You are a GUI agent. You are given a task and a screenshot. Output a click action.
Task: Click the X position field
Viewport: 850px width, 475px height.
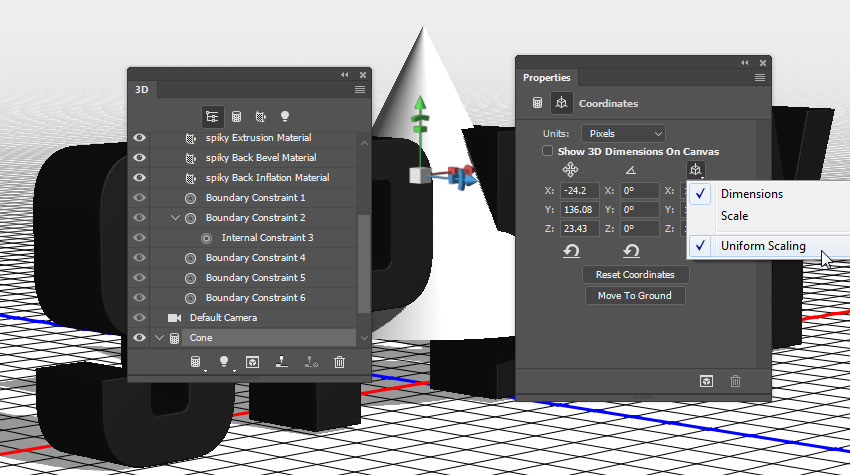(x=579, y=191)
